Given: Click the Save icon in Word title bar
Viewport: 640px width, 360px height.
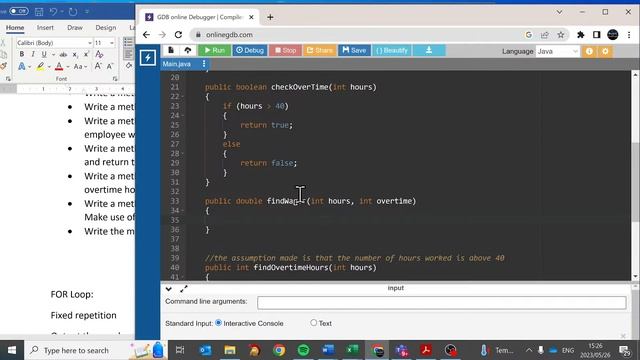Looking at the screenshot, I should pyautogui.click(x=39, y=11).
